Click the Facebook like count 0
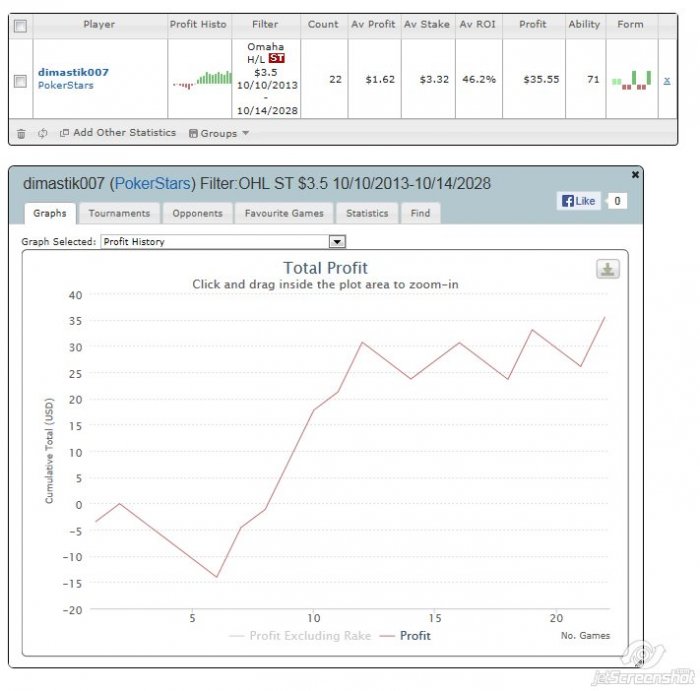This screenshot has height=691, width=700. [617, 201]
